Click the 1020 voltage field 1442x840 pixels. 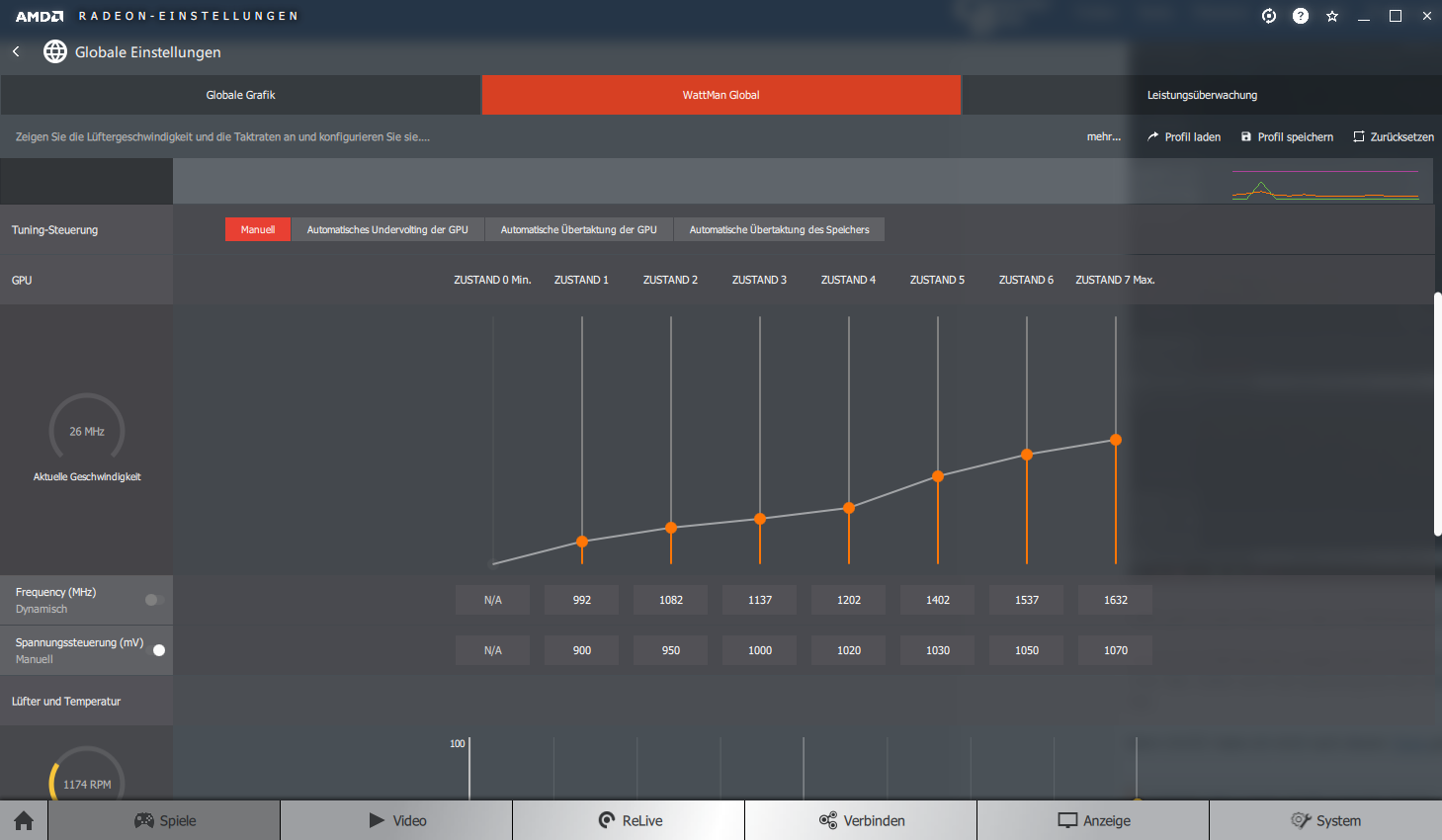click(x=849, y=650)
